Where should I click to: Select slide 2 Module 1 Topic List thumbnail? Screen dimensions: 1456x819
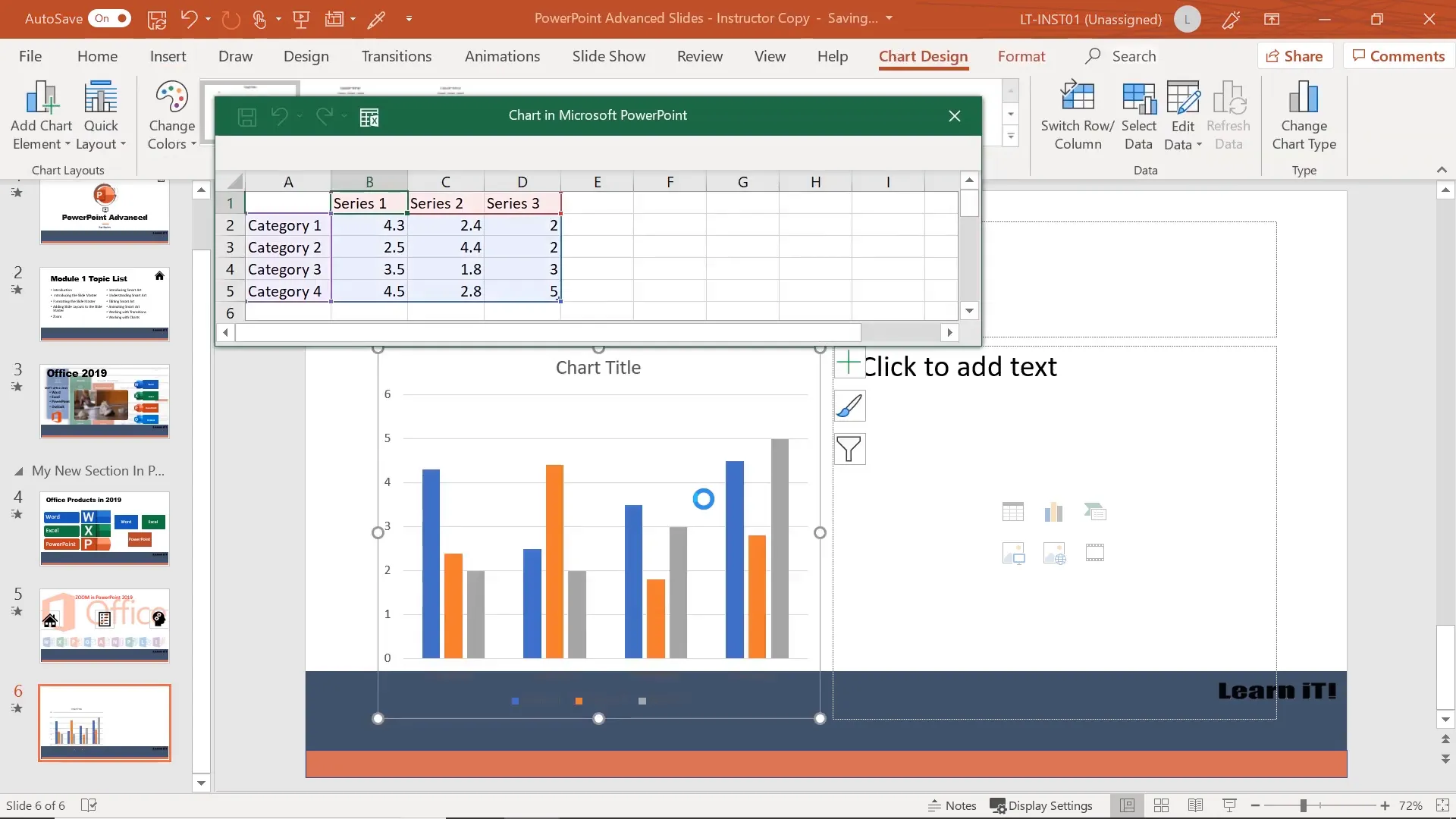click(105, 304)
